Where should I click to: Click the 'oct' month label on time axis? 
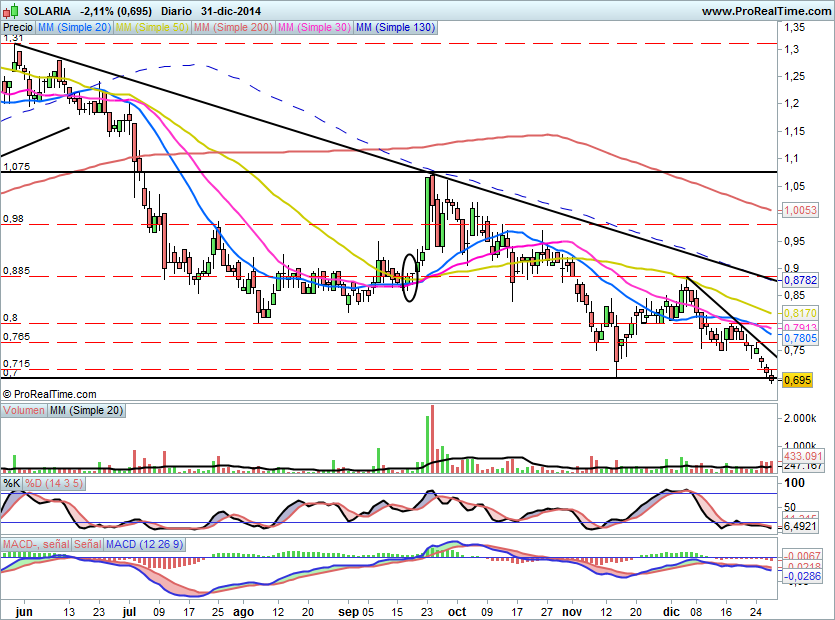(457, 608)
